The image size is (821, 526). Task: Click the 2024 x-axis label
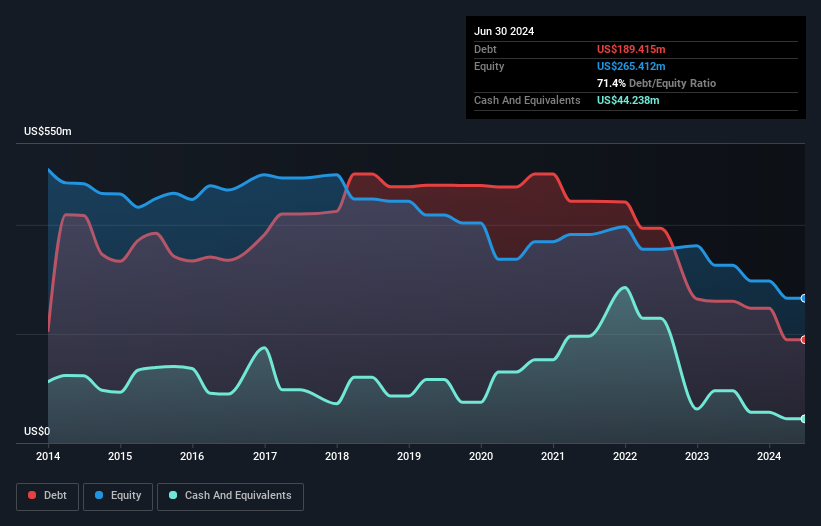[x=769, y=456]
